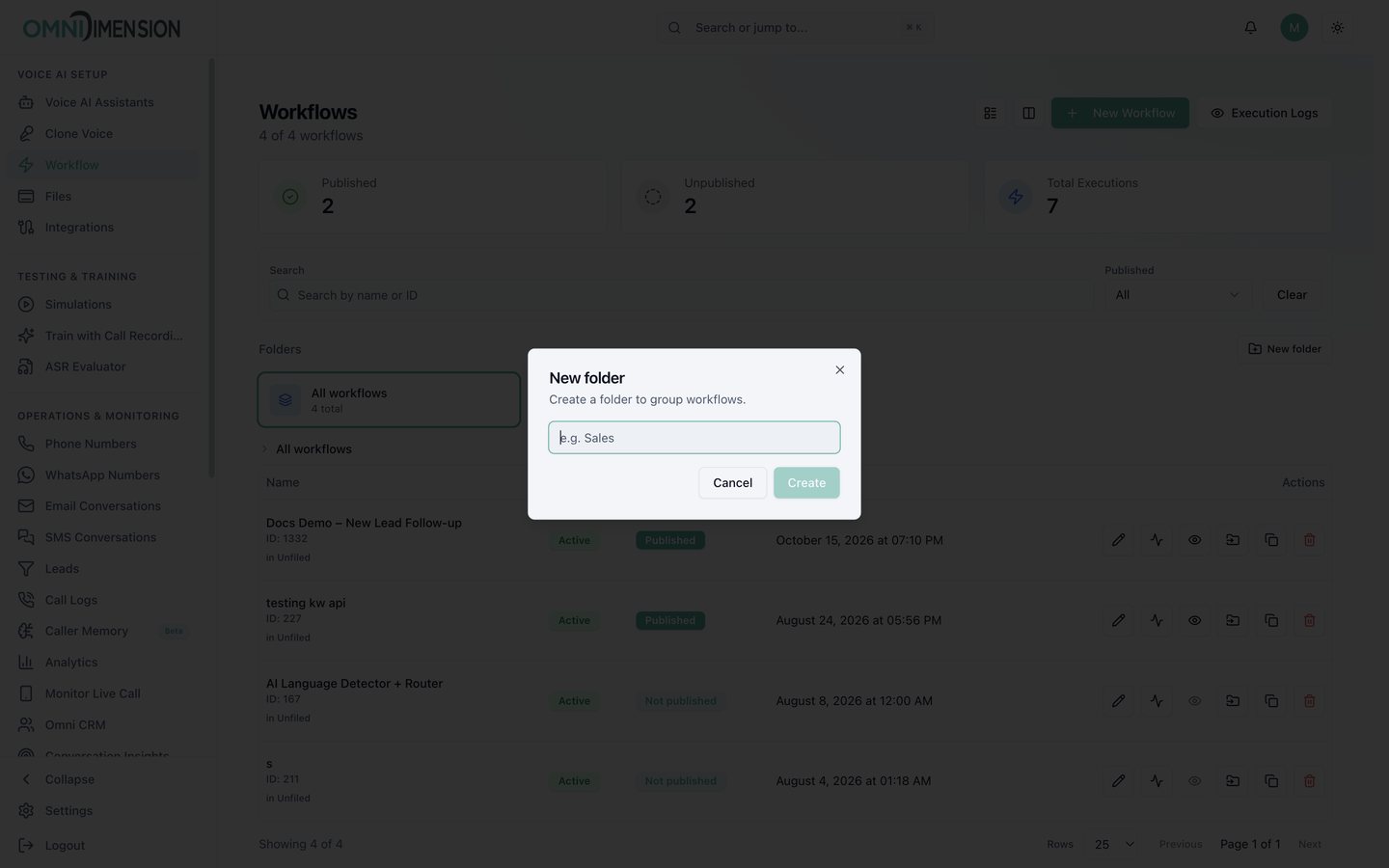
Task: Open the user avatar M menu
Action: [1294, 28]
